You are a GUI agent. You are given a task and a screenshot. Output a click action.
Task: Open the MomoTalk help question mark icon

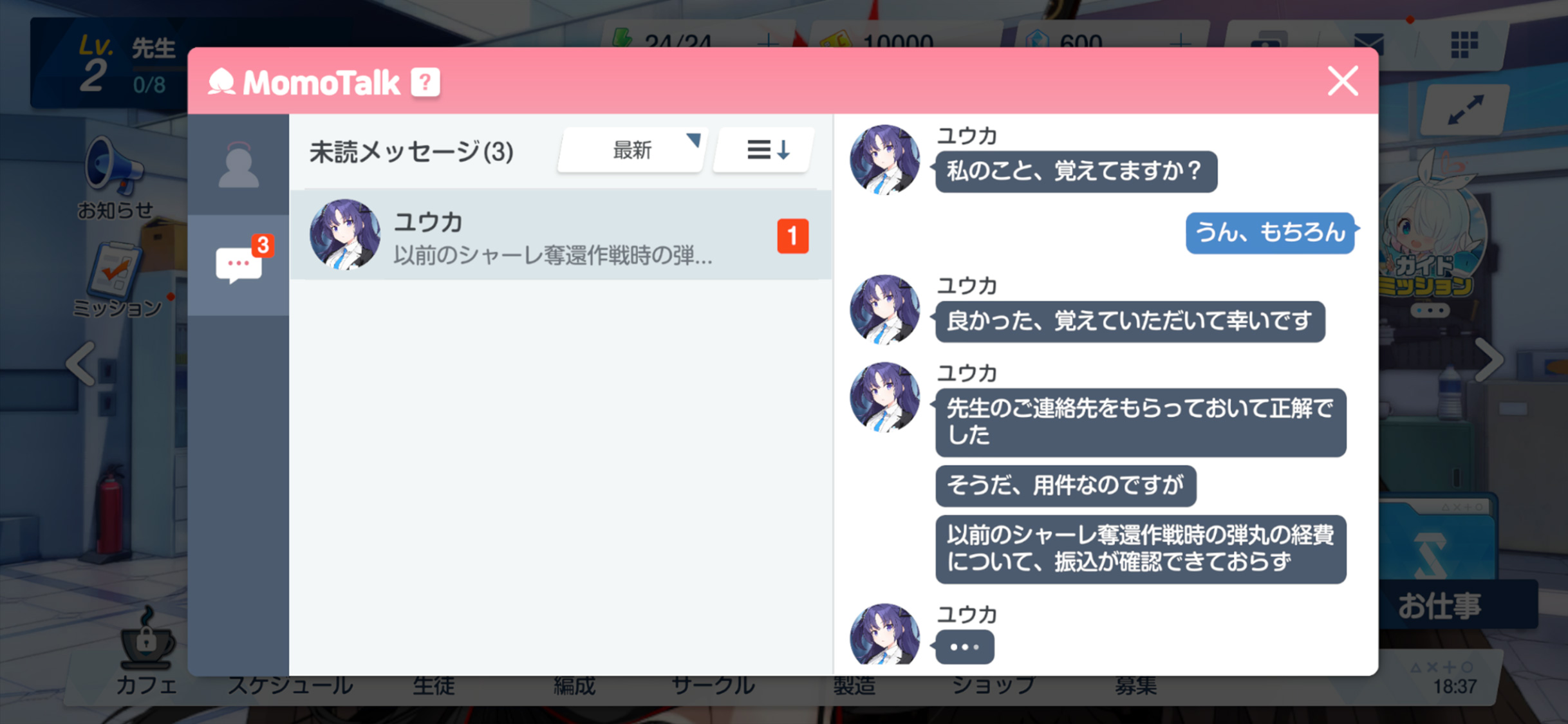(x=425, y=82)
